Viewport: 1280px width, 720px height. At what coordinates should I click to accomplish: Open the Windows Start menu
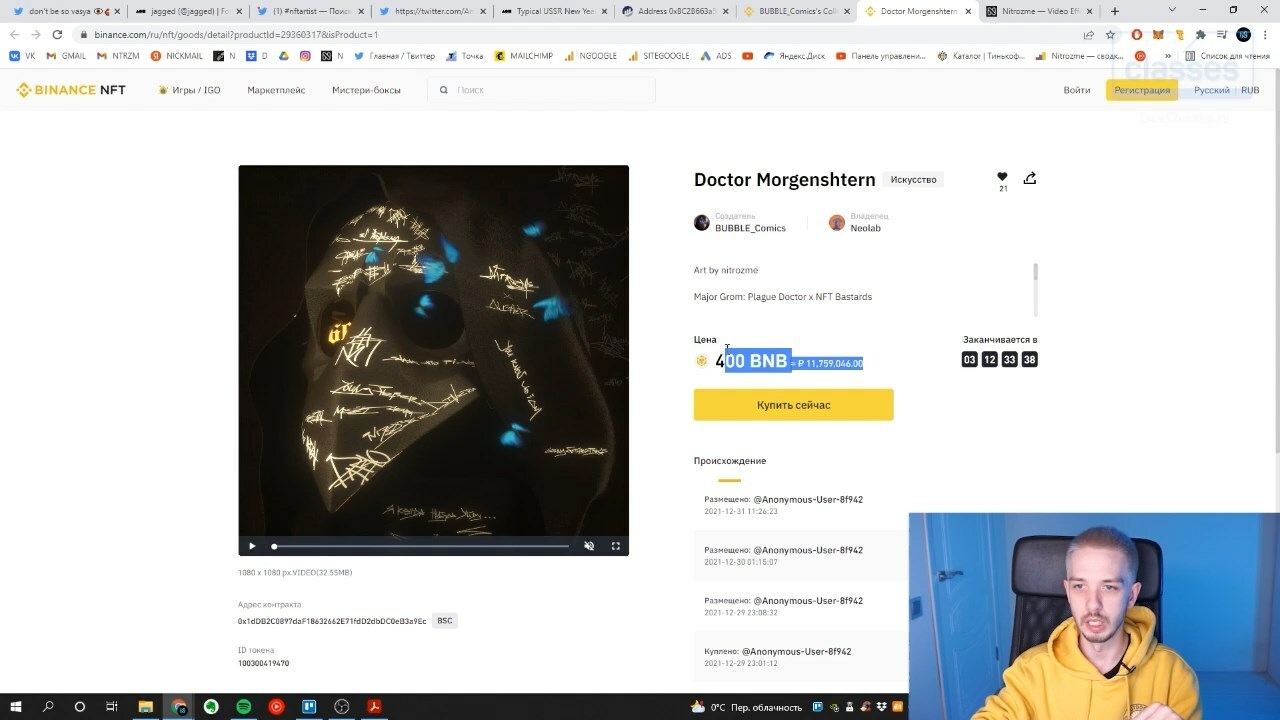pyautogui.click(x=16, y=706)
